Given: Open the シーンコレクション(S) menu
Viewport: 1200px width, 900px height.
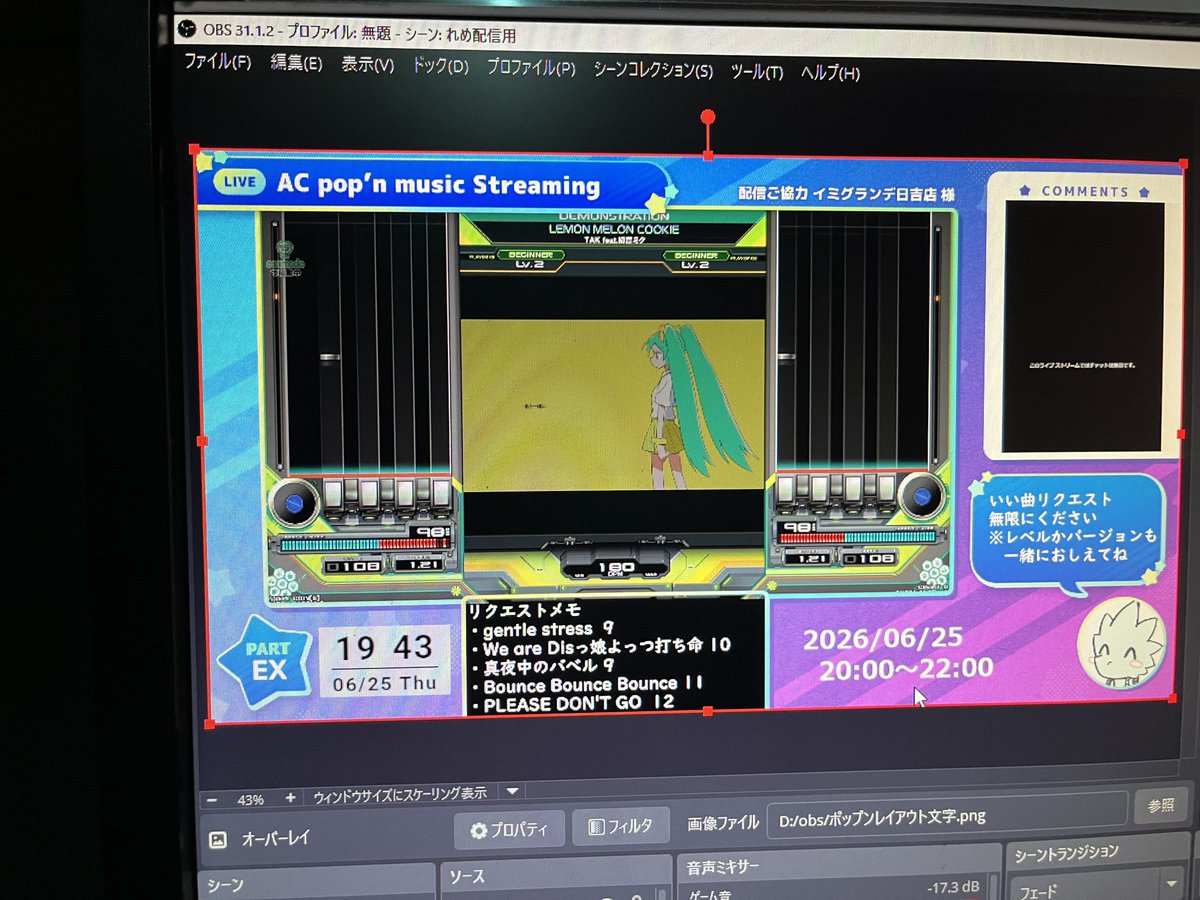Looking at the screenshot, I should click(x=653, y=71).
